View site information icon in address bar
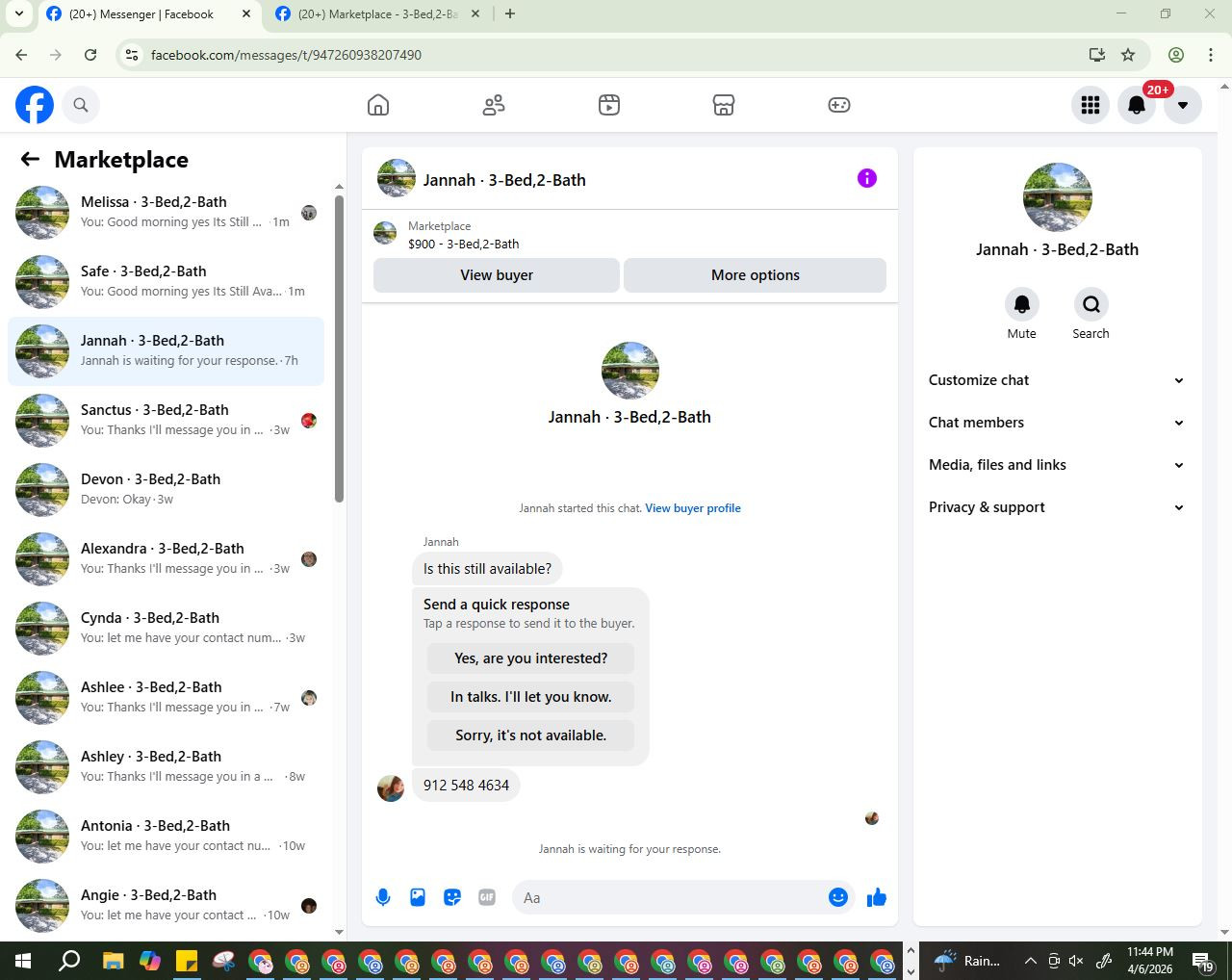Viewport: 1232px width, 980px height. (132, 55)
